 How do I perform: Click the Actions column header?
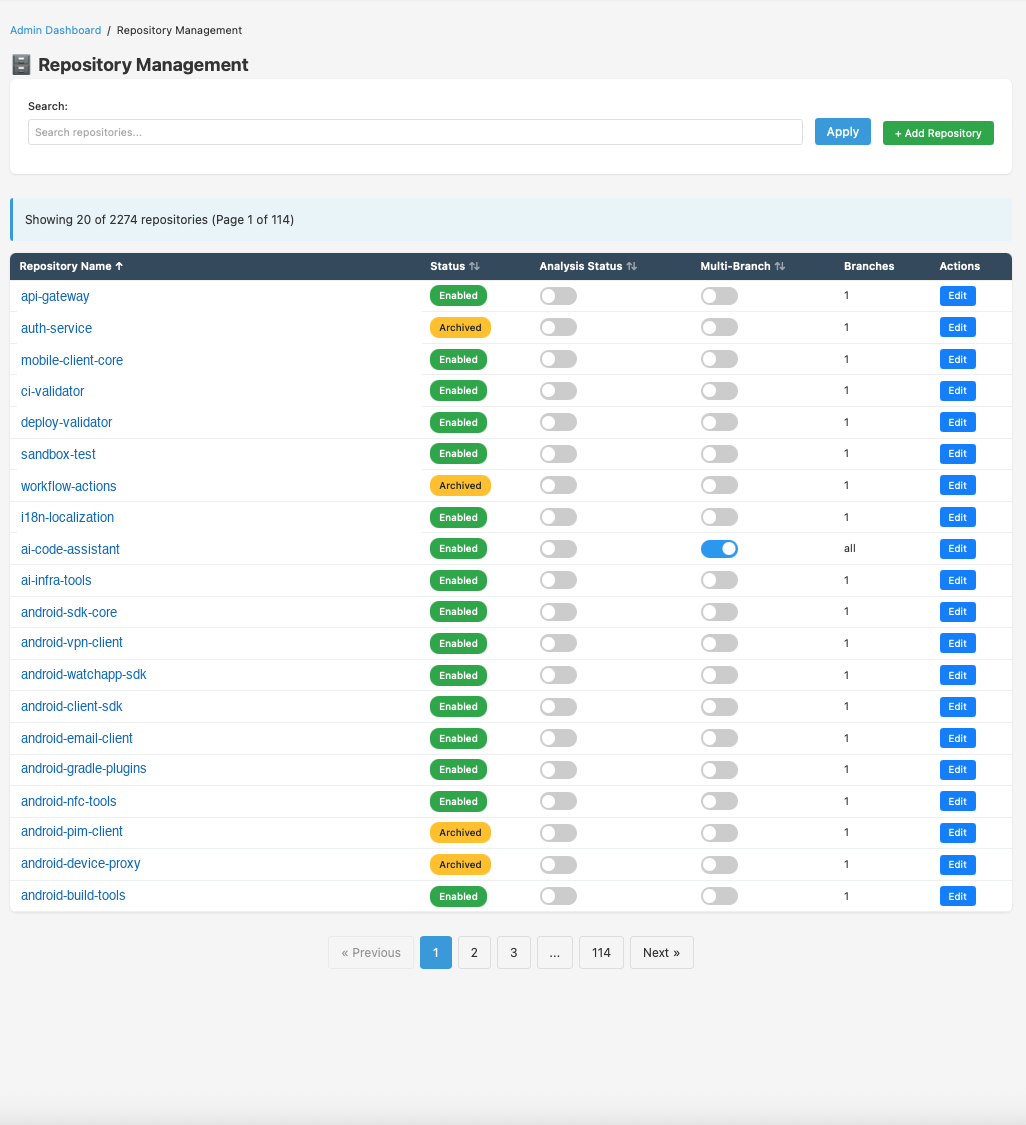(959, 266)
